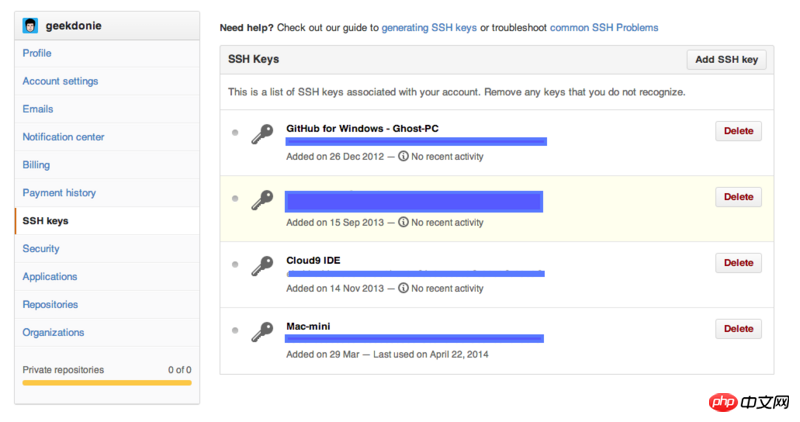
Task: Click the private repositories usage bar
Action: point(107,382)
